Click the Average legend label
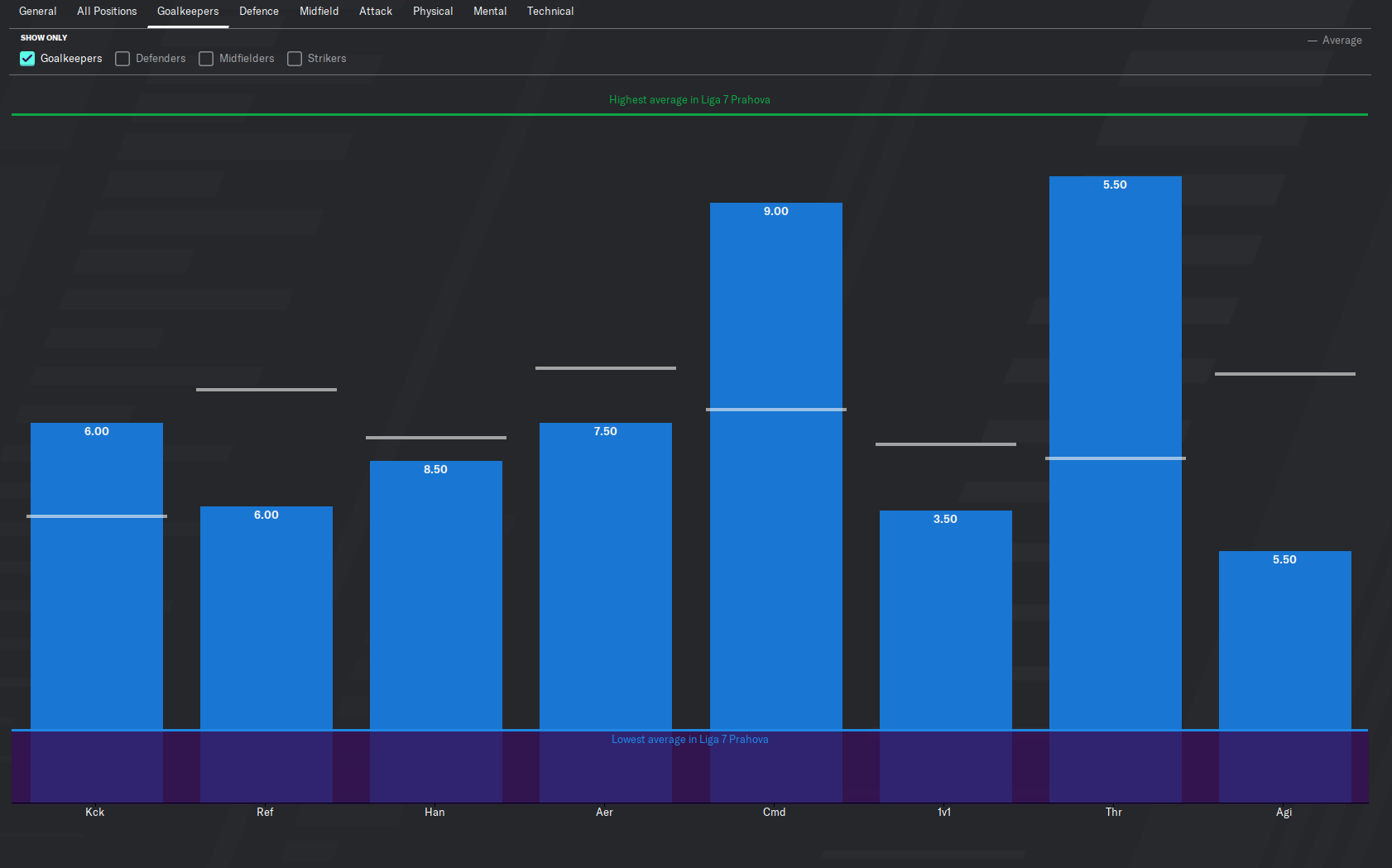 coord(1342,41)
